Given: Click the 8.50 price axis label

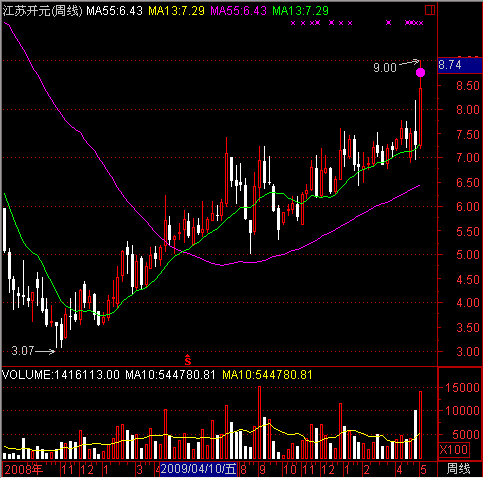Looking at the screenshot, I should tap(468, 86).
